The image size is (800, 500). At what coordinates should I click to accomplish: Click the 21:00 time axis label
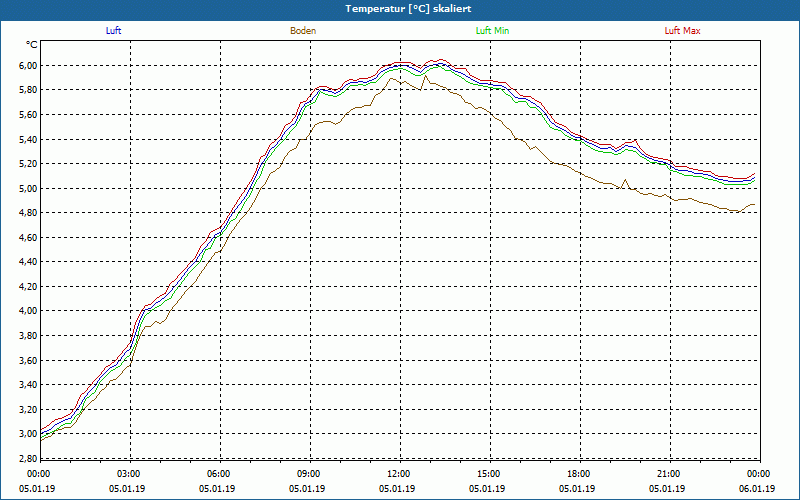click(x=669, y=474)
